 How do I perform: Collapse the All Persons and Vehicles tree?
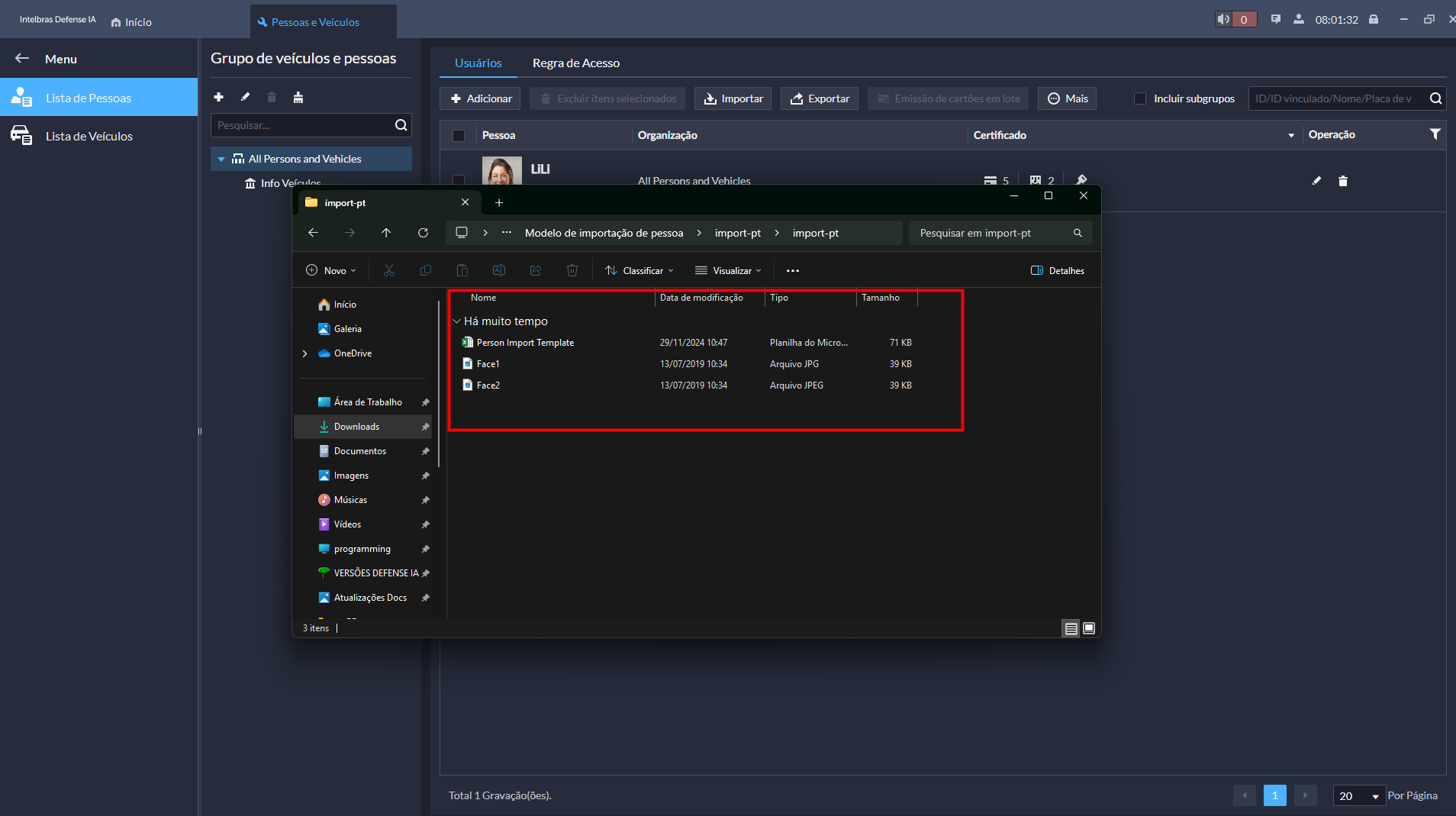[221, 160]
